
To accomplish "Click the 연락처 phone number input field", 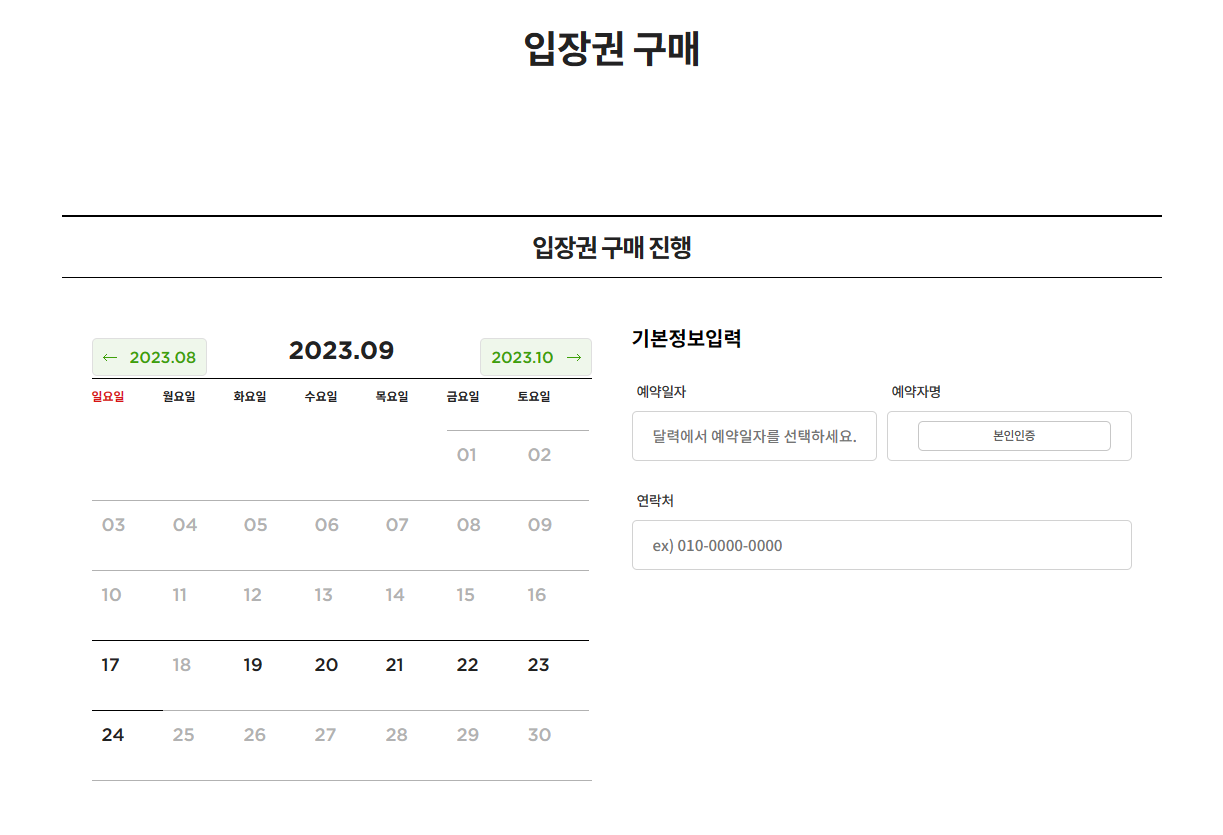I will (x=881, y=544).
